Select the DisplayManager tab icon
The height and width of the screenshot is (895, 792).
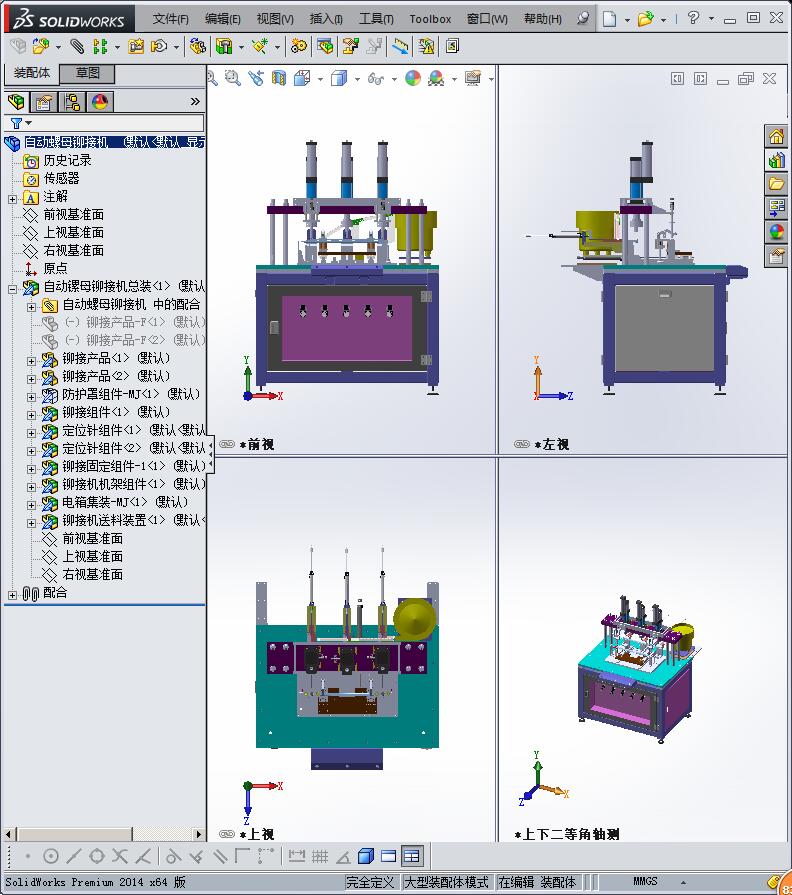(x=100, y=102)
